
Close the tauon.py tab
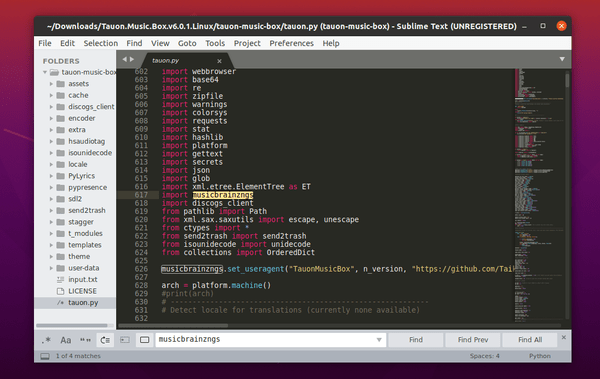[219, 61]
